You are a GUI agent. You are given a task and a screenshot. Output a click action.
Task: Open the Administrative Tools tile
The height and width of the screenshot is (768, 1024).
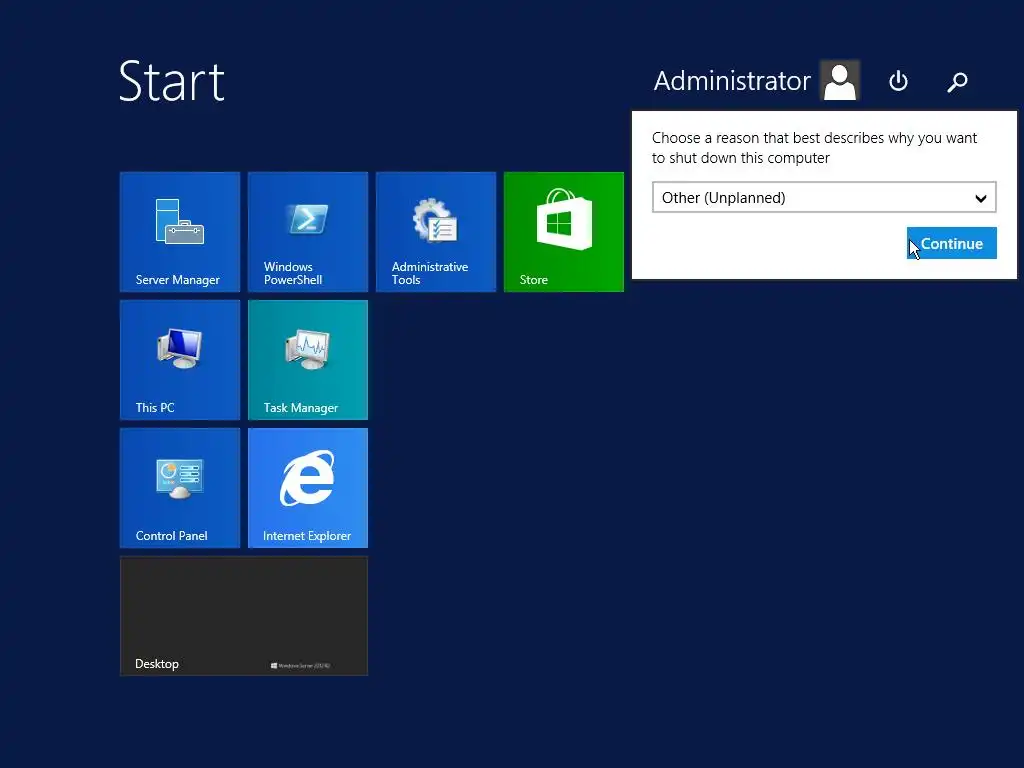click(x=436, y=232)
